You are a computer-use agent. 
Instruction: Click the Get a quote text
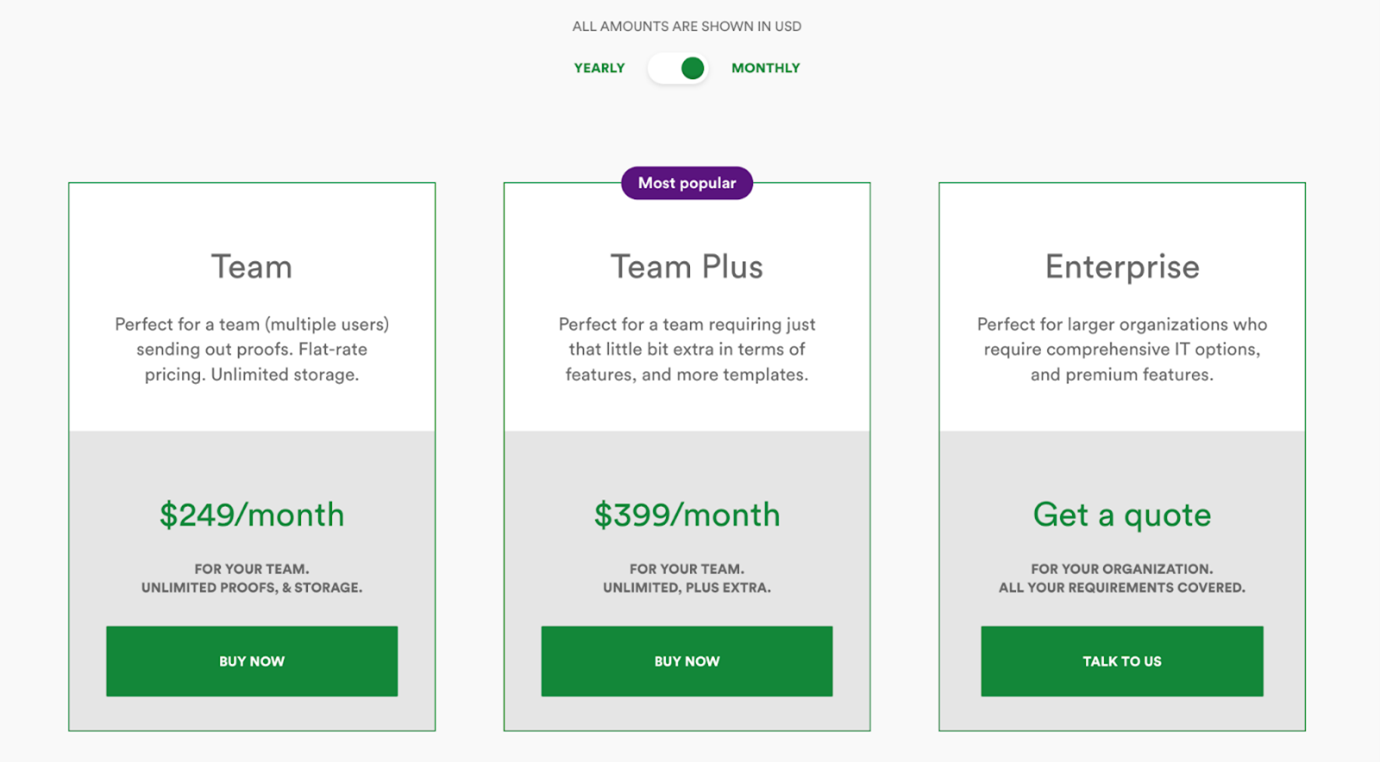(1121, 512)
